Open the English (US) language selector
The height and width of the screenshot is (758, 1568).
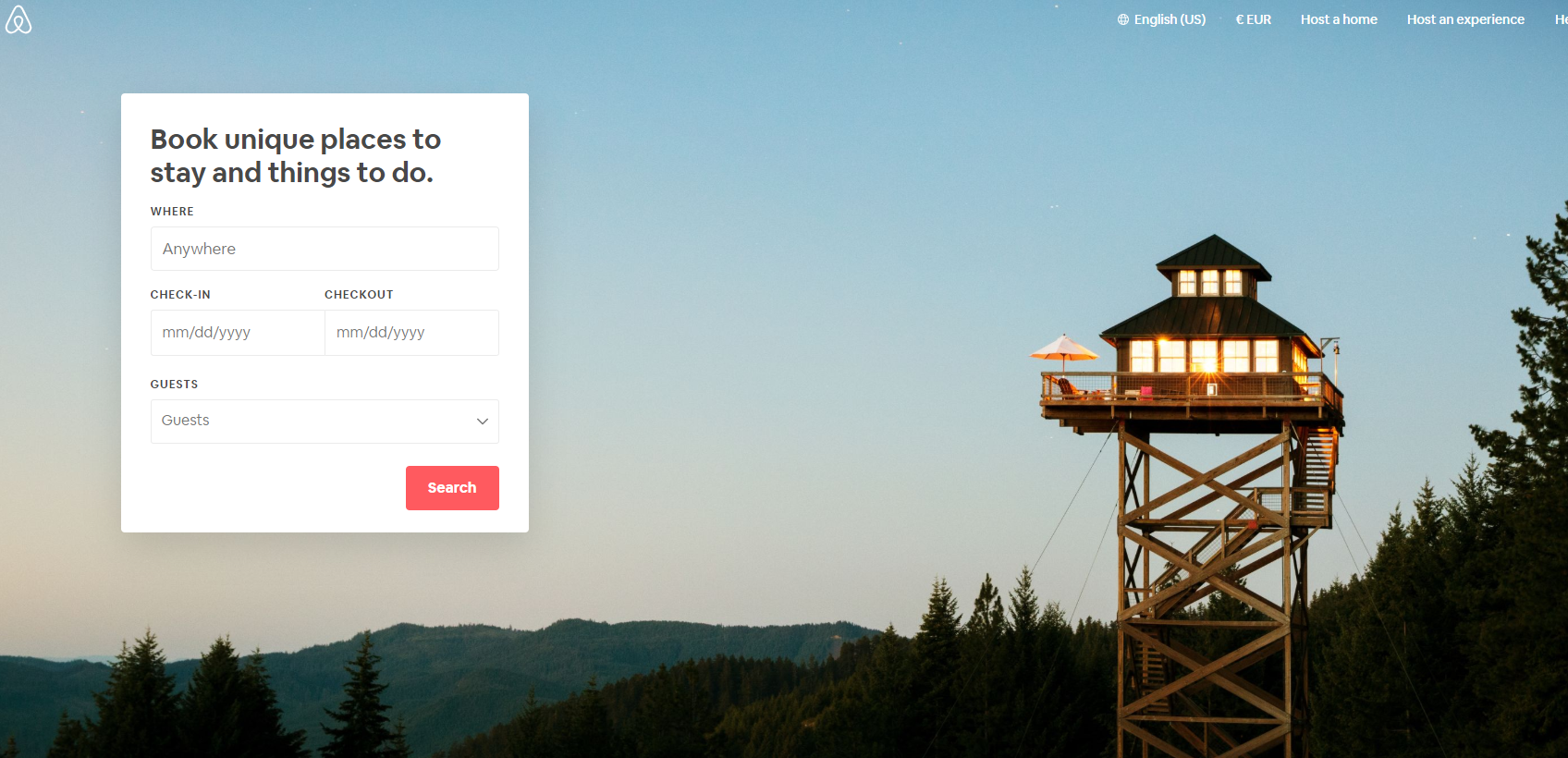(1162, 19)
